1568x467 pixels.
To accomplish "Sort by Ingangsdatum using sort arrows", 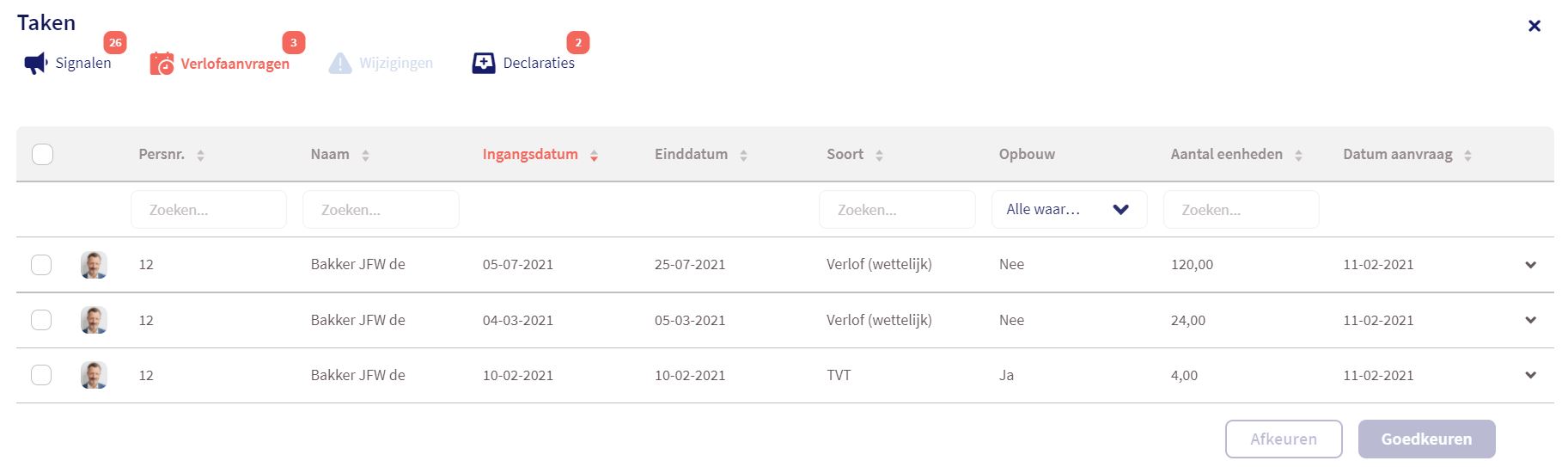I will (594, 156).
